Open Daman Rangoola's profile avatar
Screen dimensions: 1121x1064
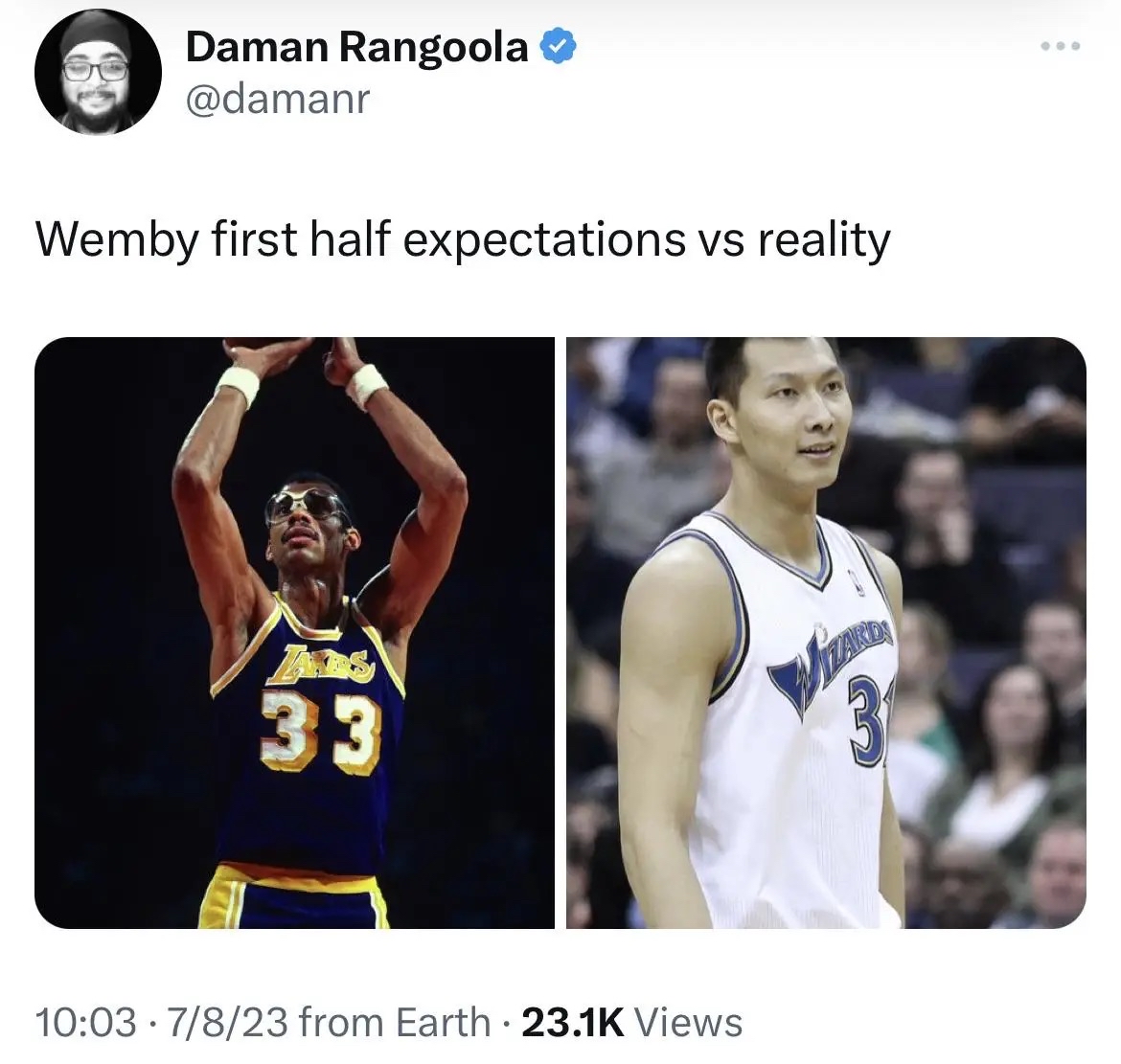coord(97,72)
